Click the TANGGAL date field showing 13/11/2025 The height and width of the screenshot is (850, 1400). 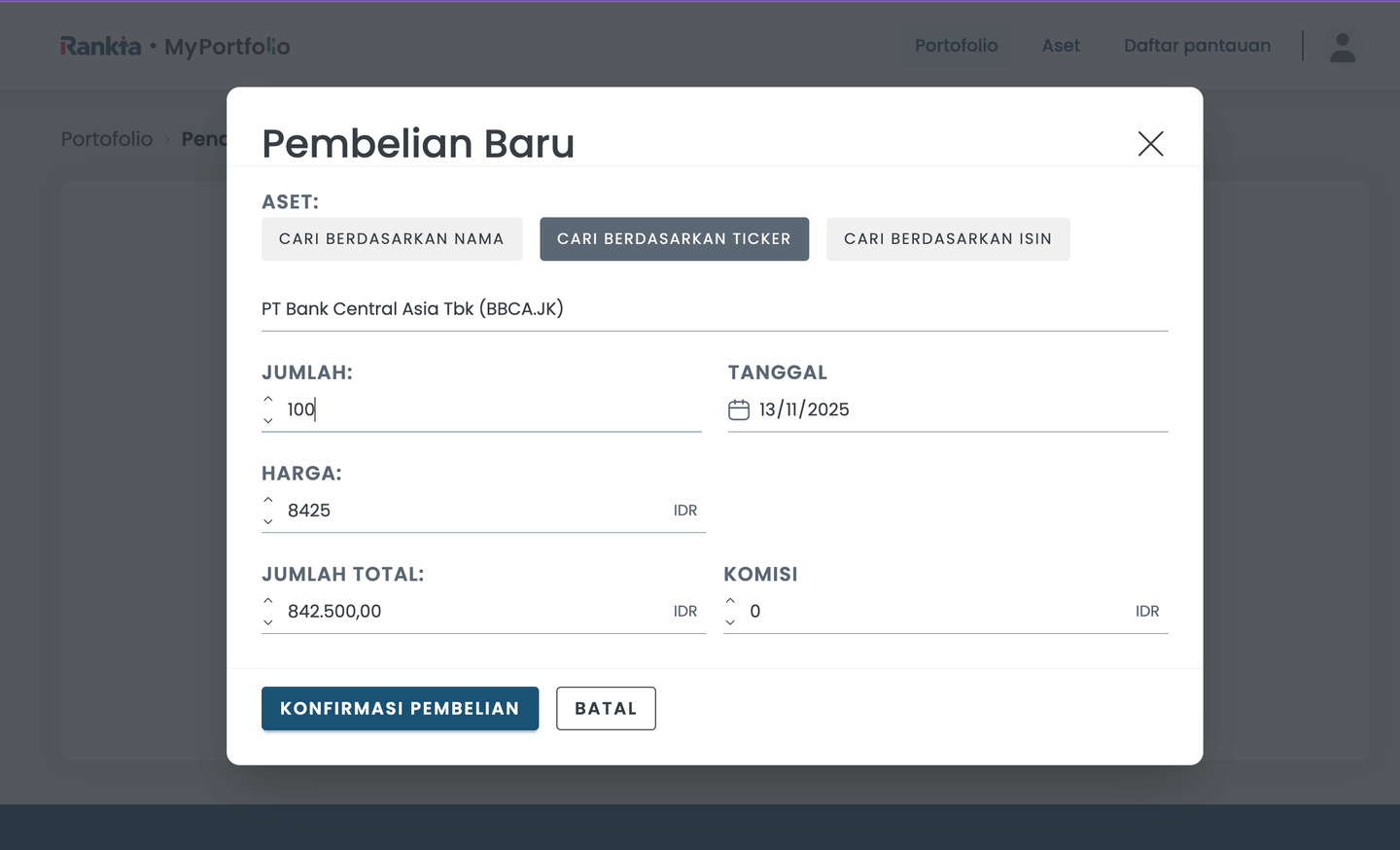tap(804, 409)
